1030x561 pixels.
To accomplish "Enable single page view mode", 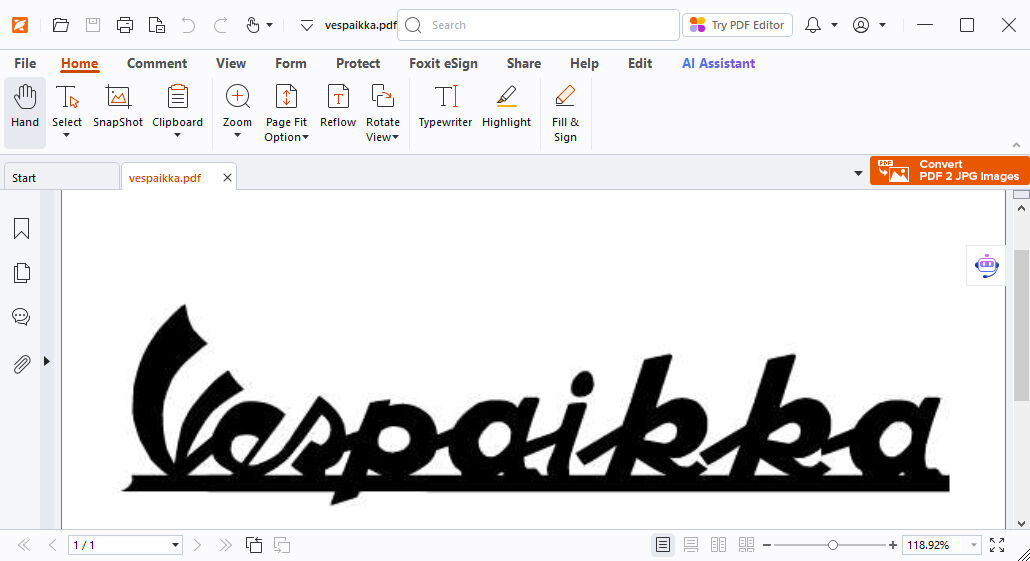I will pyautogui.click(x=663, y=545).
